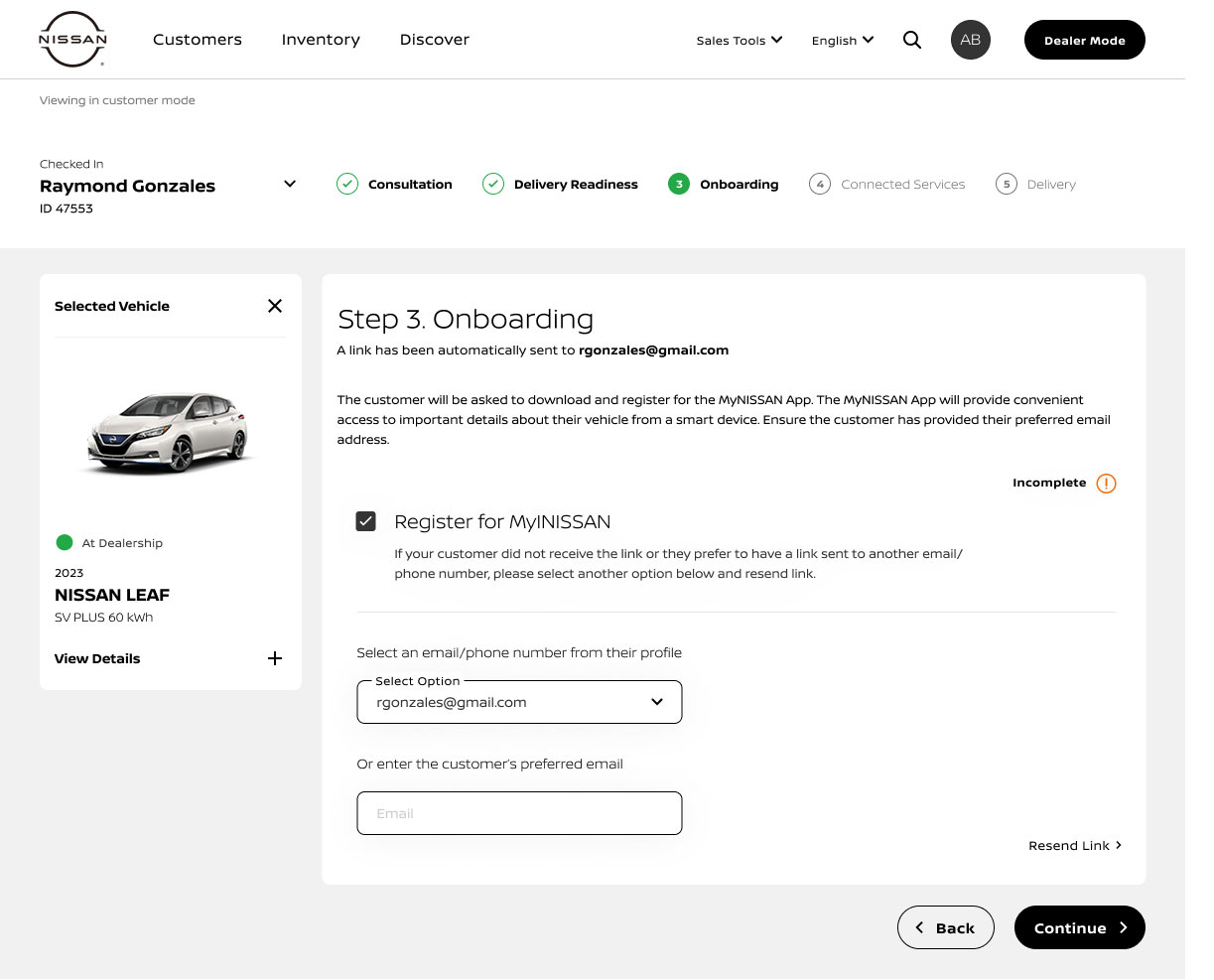Open the English language dropdown
Viewport: 1214px width, 980px height.
tap(843, 40)
